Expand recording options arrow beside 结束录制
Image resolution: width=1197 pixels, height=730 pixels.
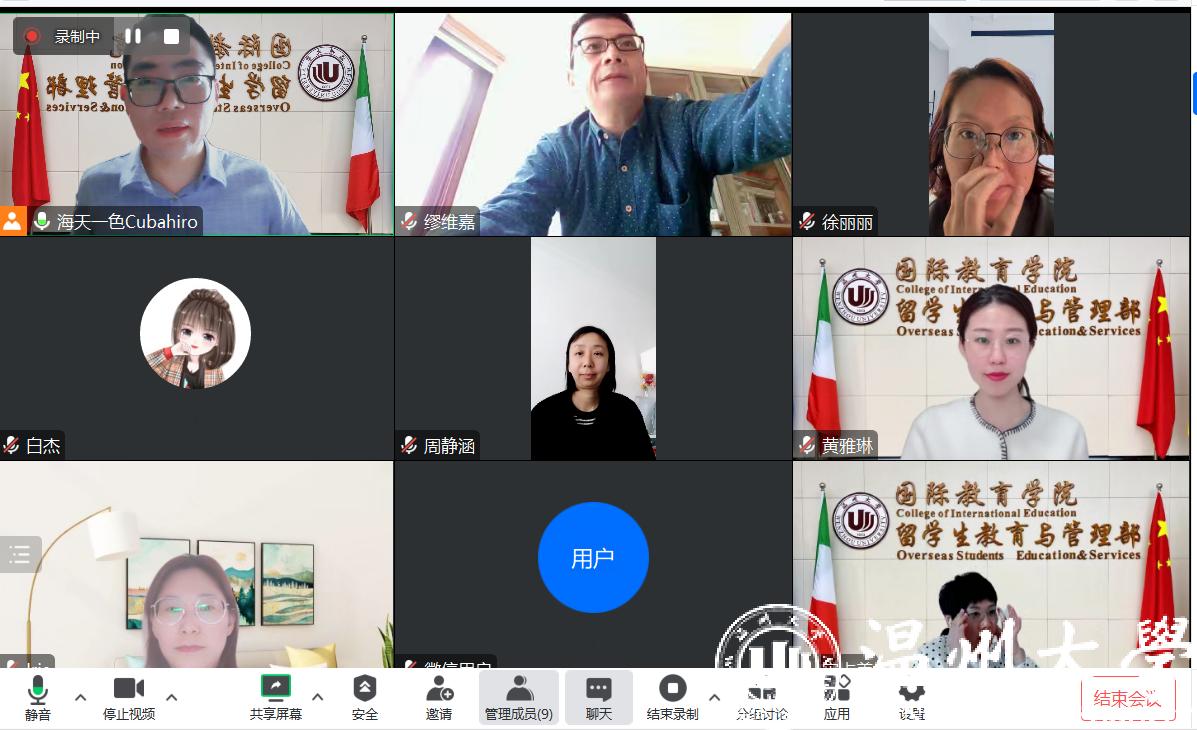coord(714,697)
